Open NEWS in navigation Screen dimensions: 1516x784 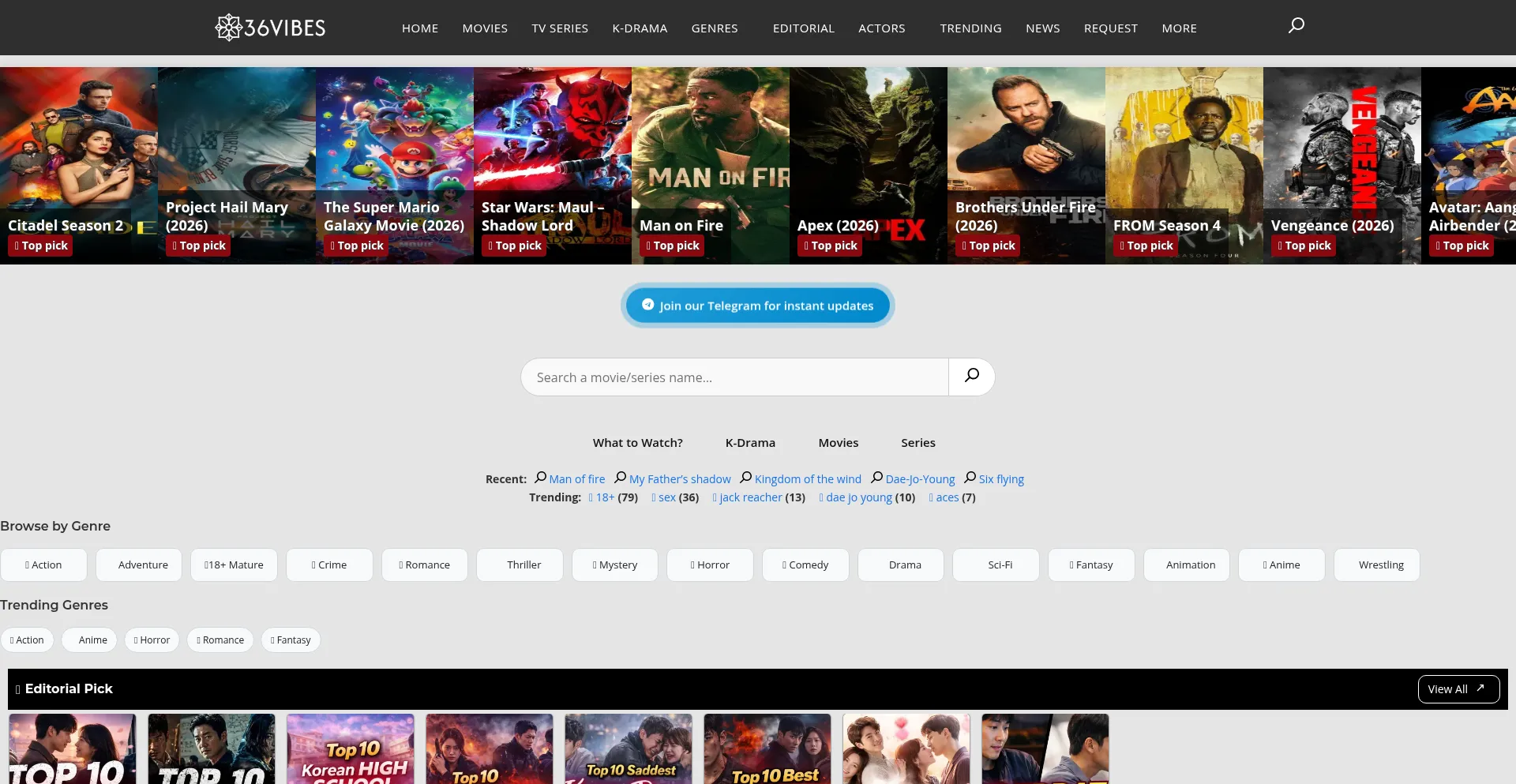(x=1043, y=28)
